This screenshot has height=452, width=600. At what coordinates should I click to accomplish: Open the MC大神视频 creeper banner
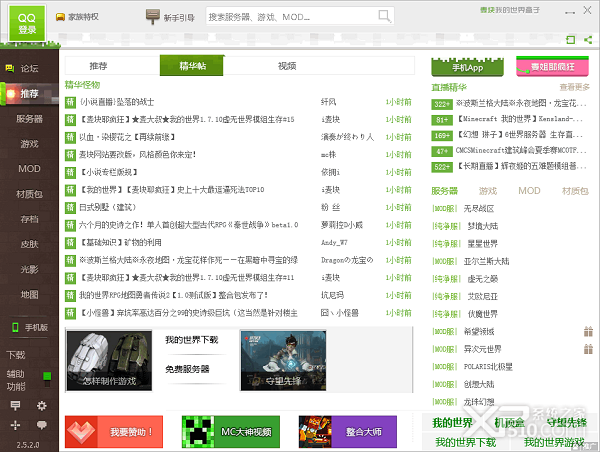[231, 432]
